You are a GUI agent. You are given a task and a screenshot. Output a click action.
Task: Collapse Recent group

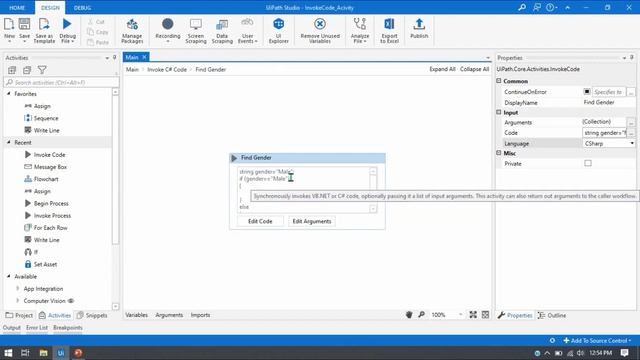pos(9,142)
